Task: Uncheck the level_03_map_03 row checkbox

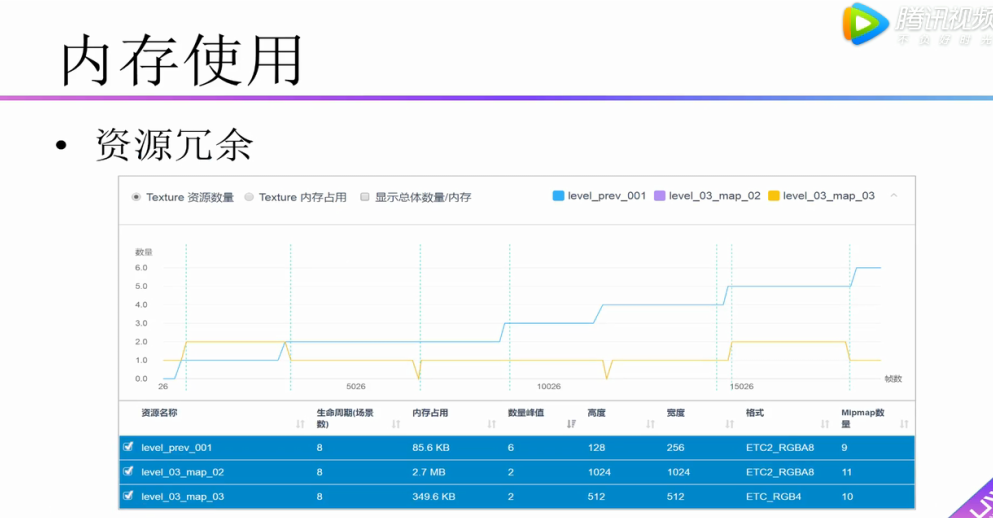Action: coord(129,496)
